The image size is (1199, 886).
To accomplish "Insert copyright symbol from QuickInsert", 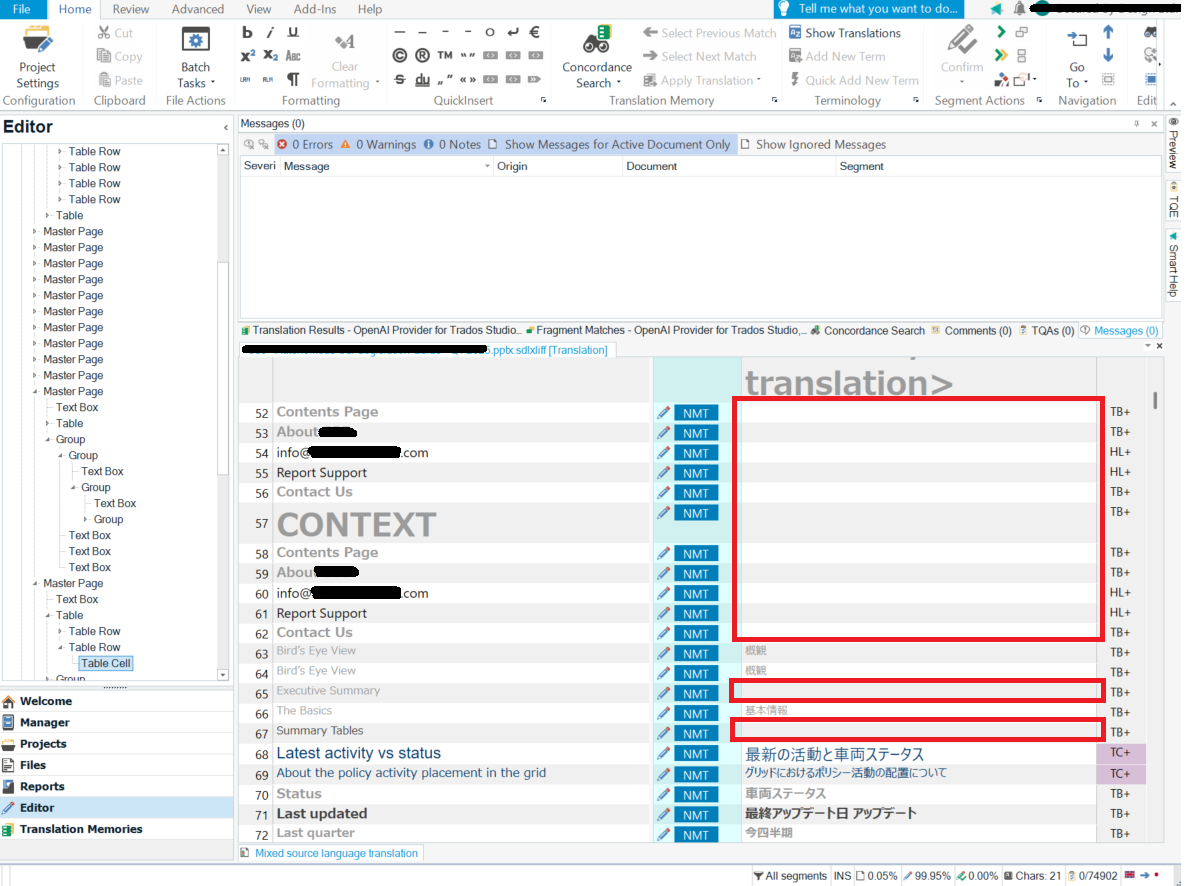I will pos(399,56).
